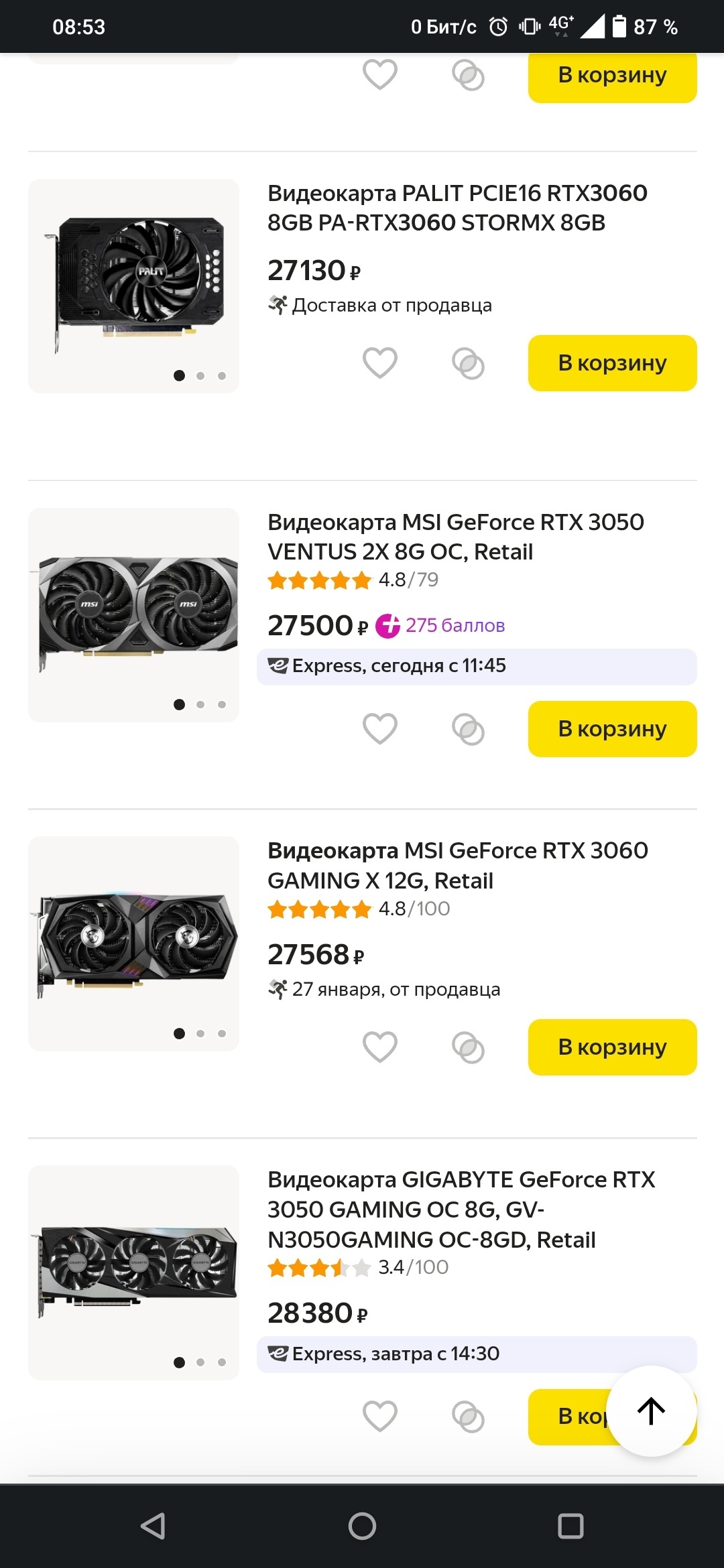Favorite the MSI RTX 3060 GAMING X
Viewport: 724px width, 1568px height.
380,1047
